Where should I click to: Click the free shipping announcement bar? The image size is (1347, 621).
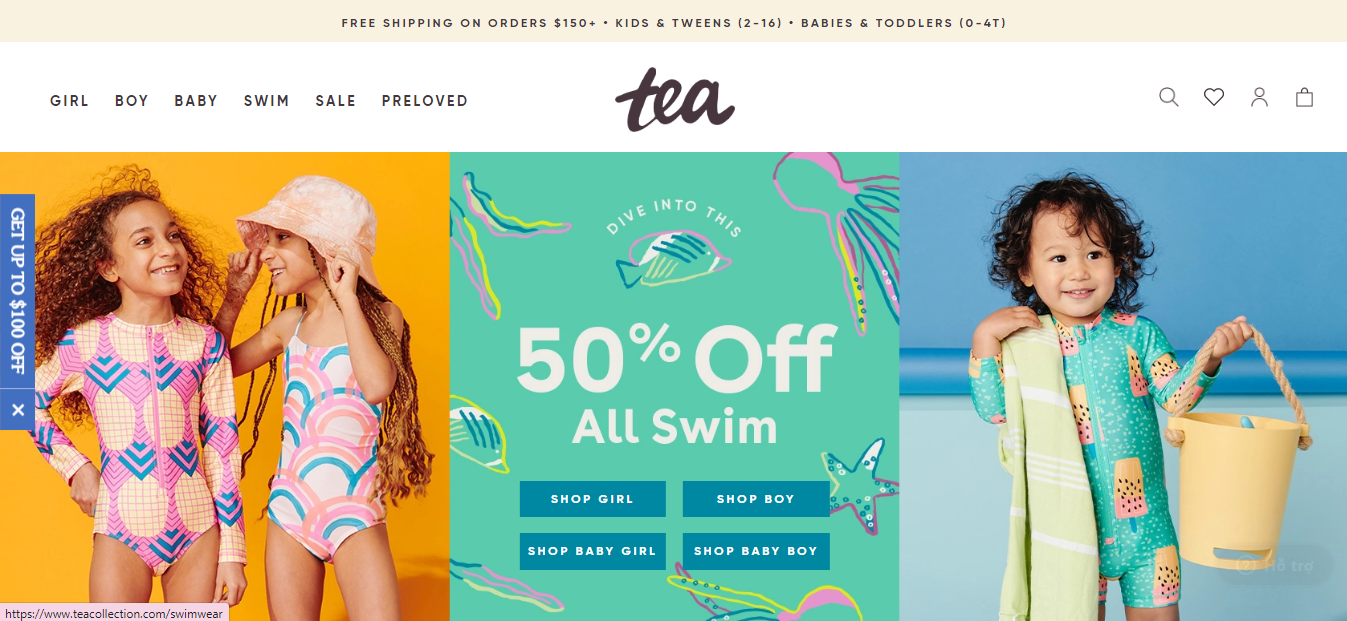pos(673,22)
